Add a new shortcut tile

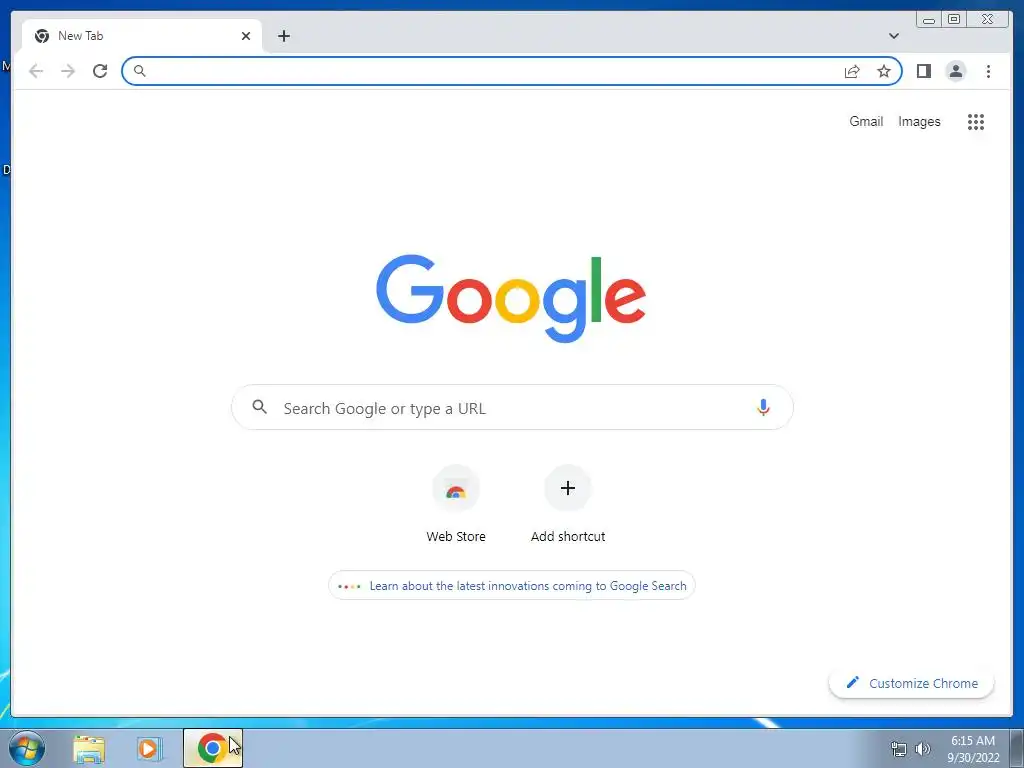click(x=568, y=505)
